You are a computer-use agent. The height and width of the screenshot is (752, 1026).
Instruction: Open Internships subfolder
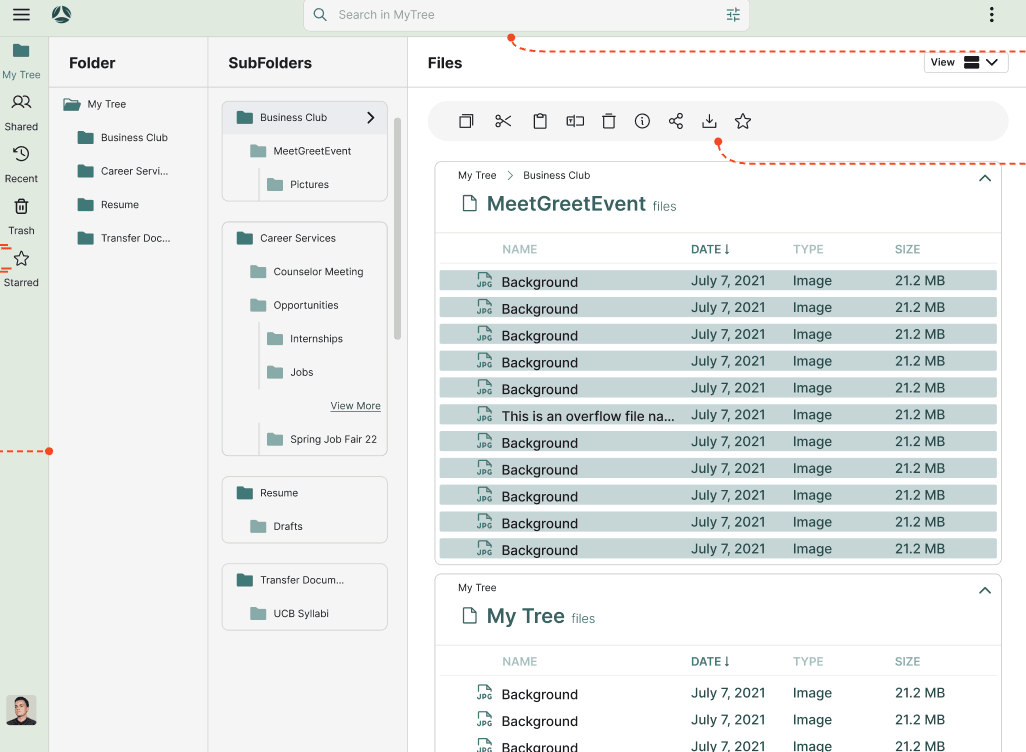305,339
